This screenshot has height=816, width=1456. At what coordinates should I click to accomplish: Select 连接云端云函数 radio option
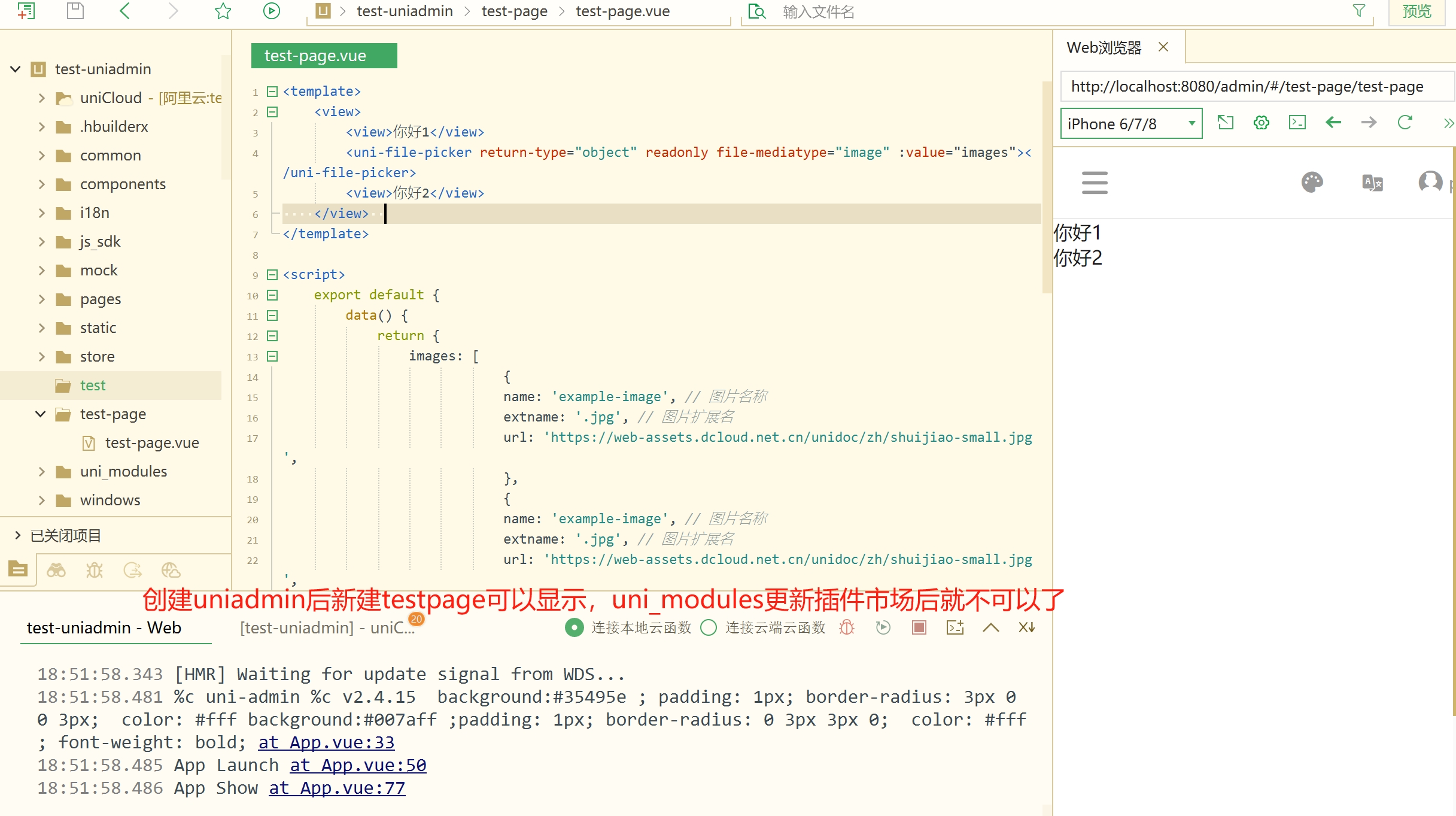click(709, 627)
